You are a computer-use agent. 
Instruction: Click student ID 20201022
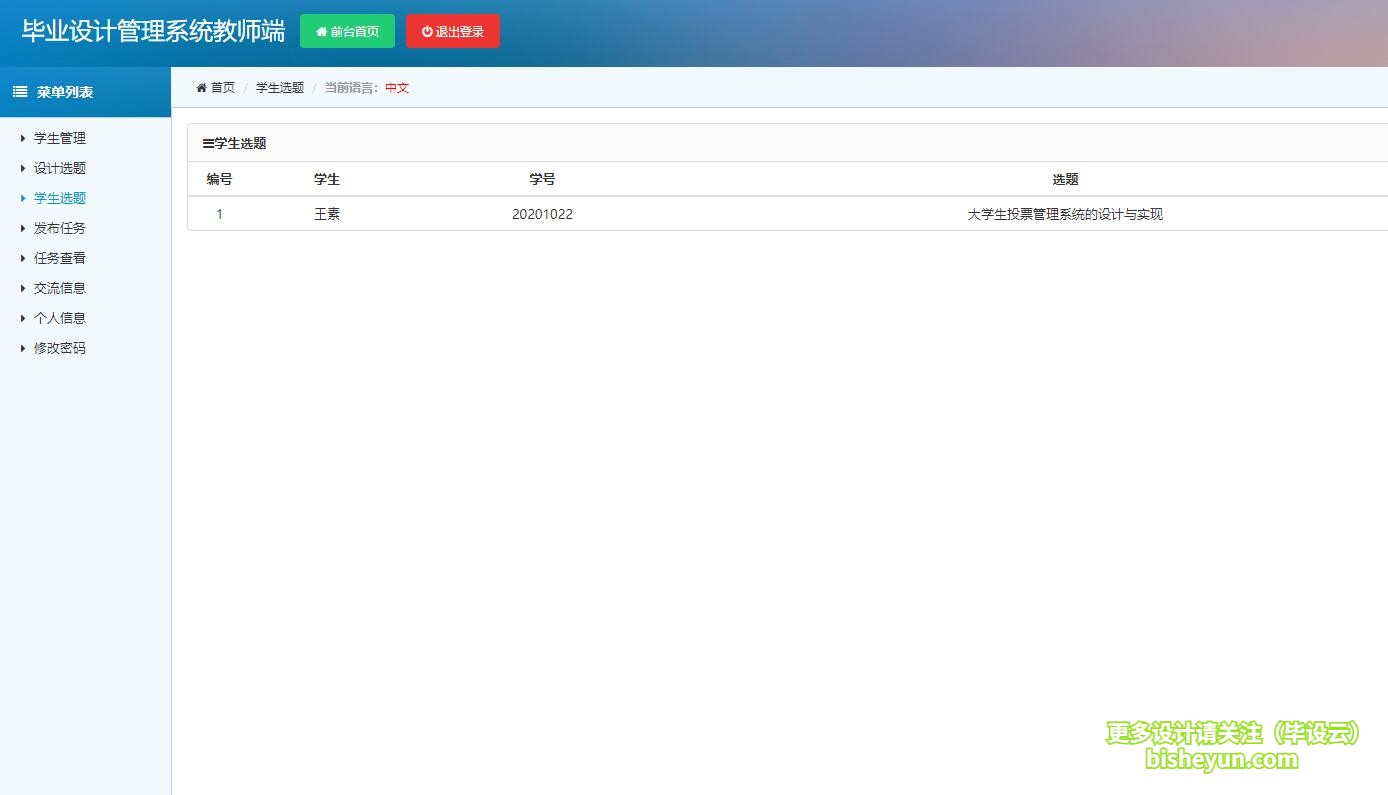pos(542,214)
